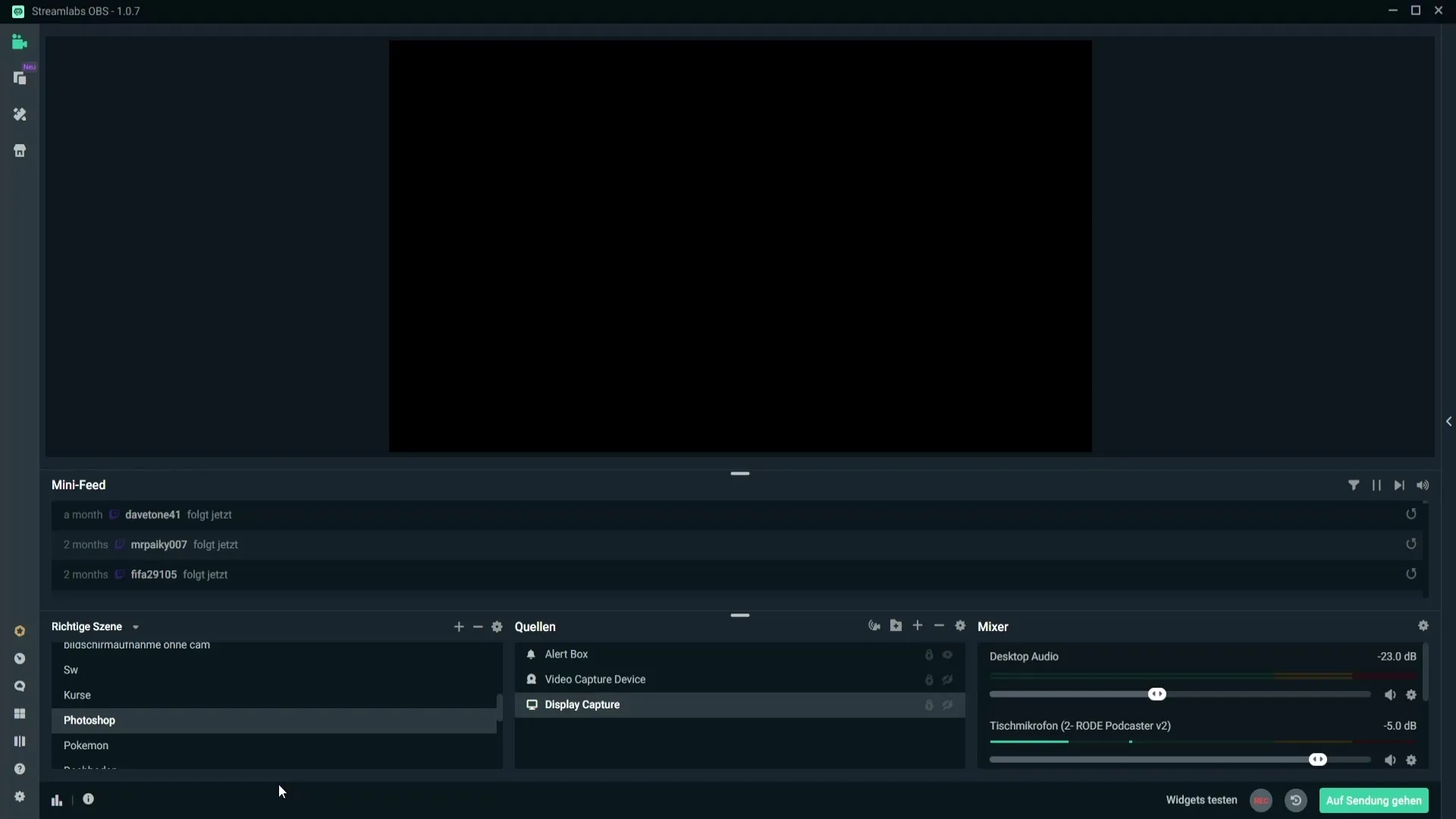Hide the Alert Box source
Image resolution: width=1456 pixels, height=819 pixels.
[x=948, y=654]
